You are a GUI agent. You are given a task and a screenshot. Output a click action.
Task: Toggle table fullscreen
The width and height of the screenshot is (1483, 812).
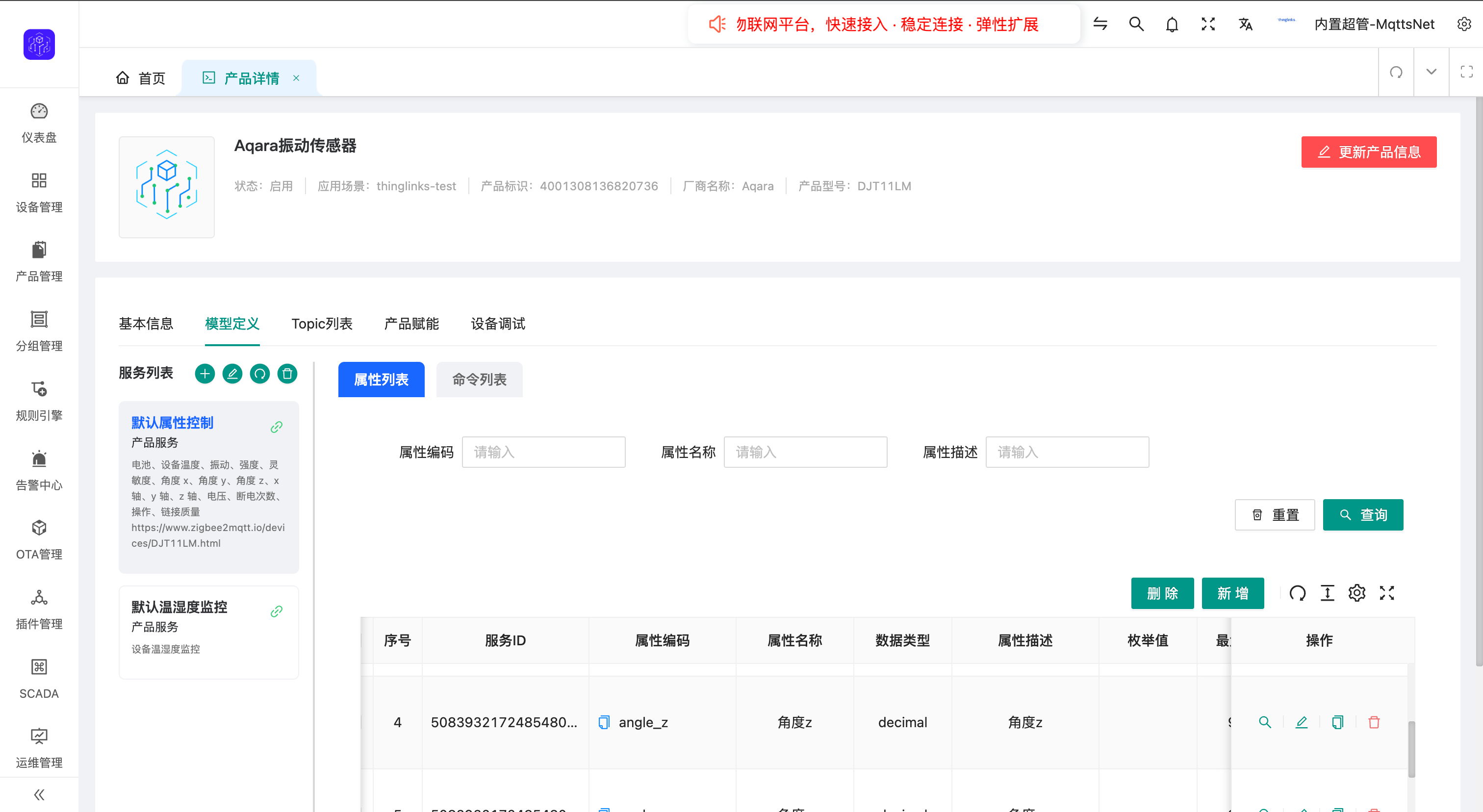(x=1387, y=593)
